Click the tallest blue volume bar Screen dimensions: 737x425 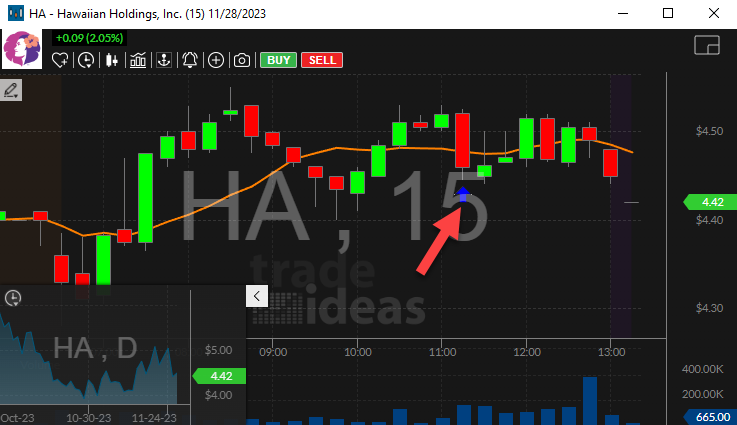pos(590,400)
